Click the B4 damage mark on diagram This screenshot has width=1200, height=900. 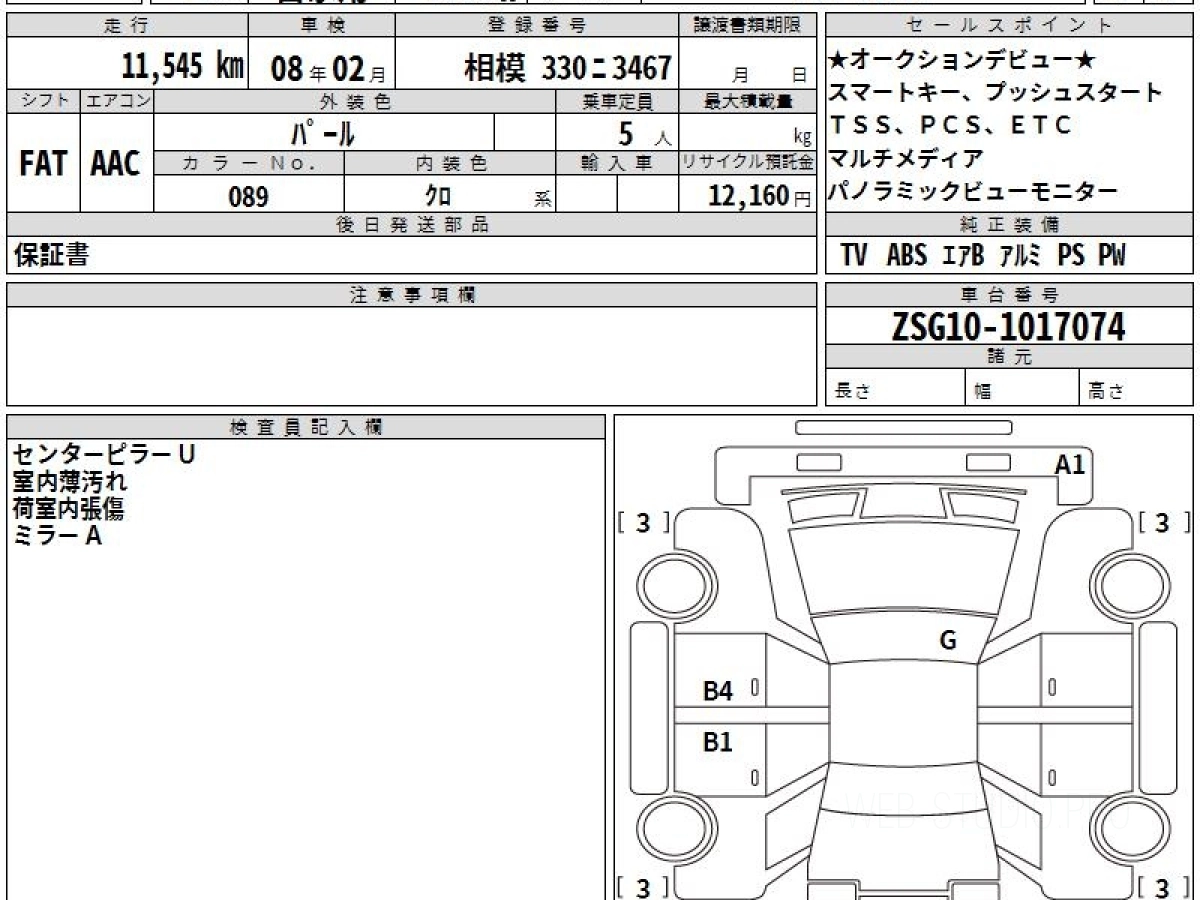pos(718,690)
